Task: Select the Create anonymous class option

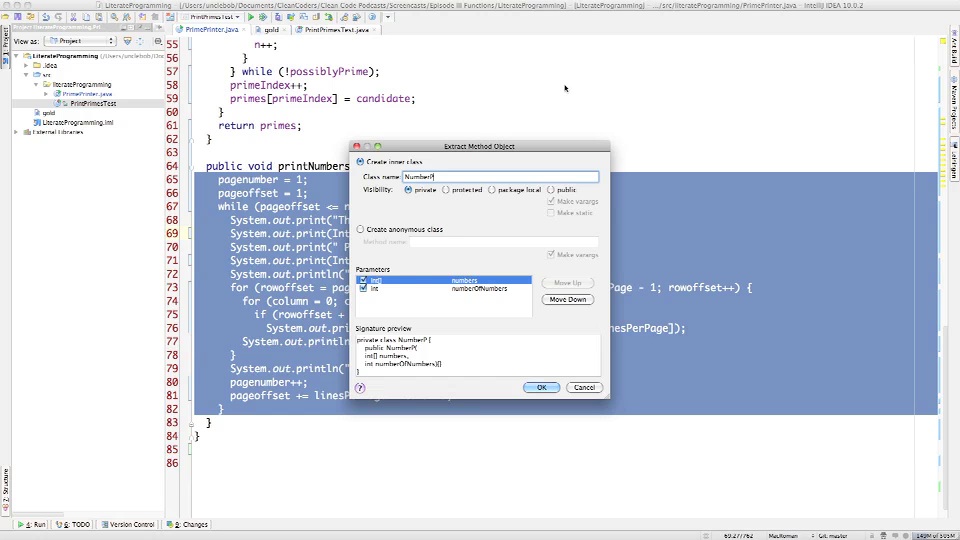Action: tap(360, 229)
